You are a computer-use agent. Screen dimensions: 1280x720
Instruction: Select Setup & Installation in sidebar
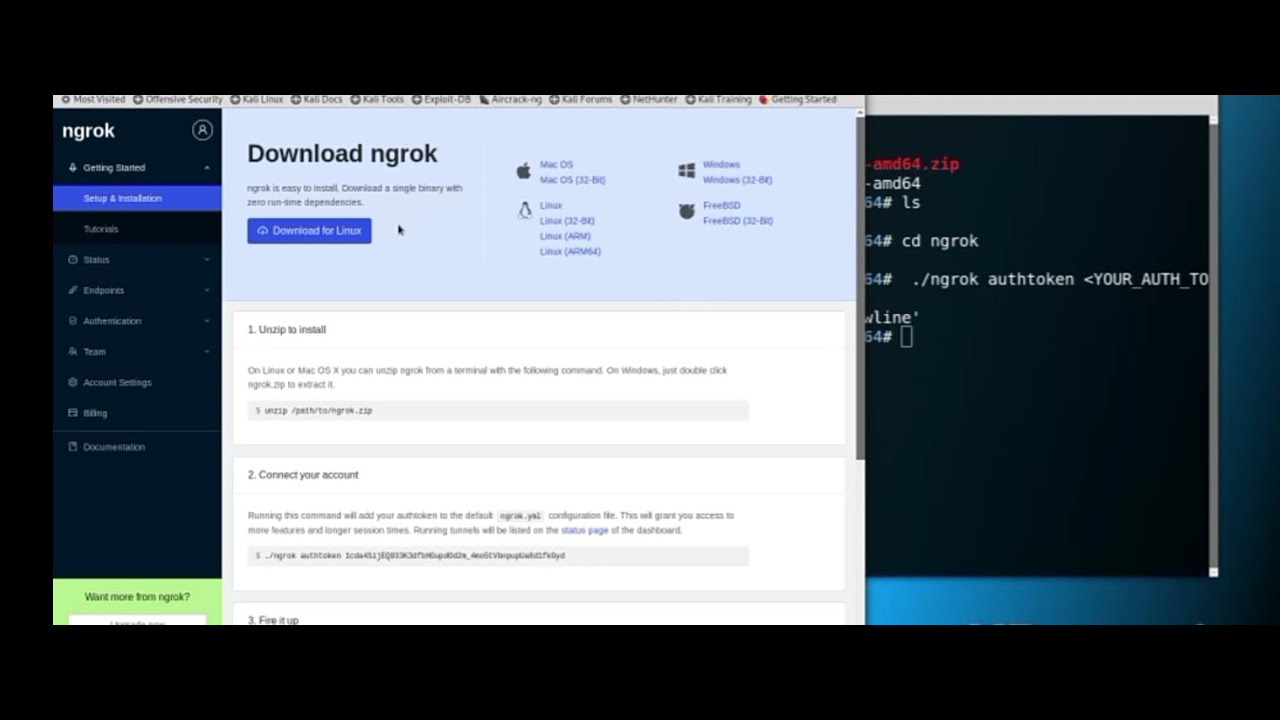[137, 198]
